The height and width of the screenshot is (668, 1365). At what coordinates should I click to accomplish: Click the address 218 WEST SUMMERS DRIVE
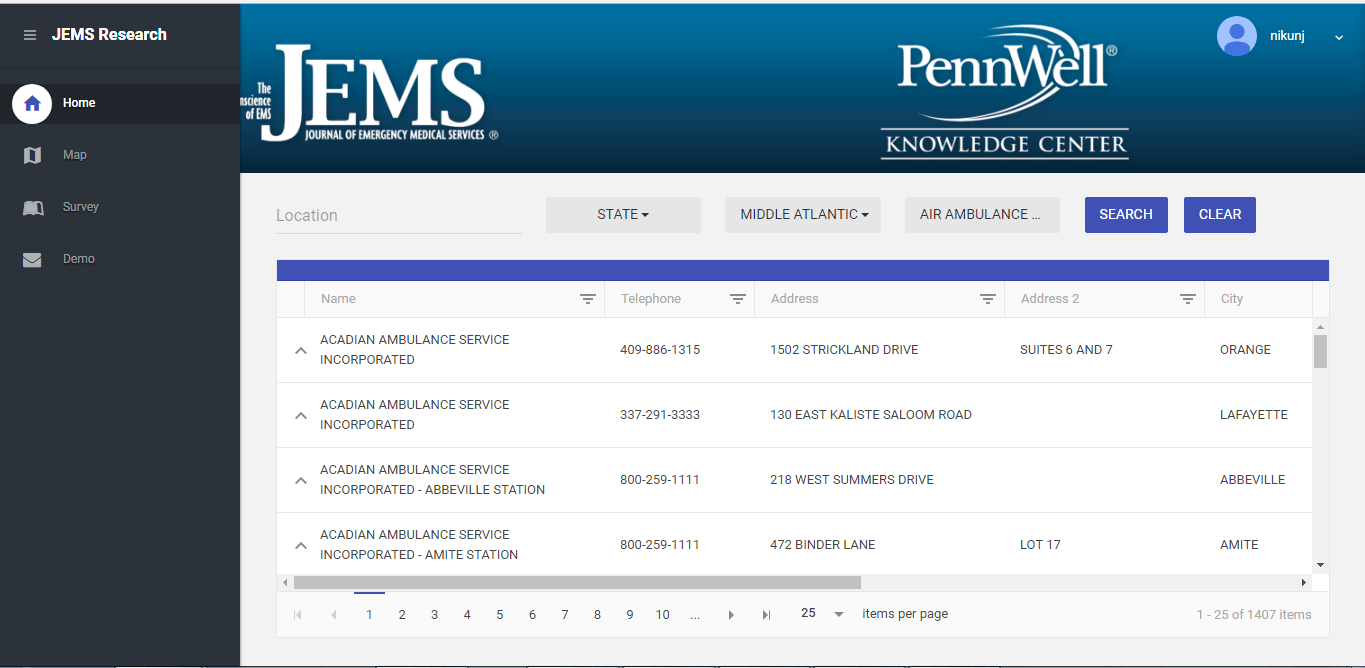tap(852, 480)
